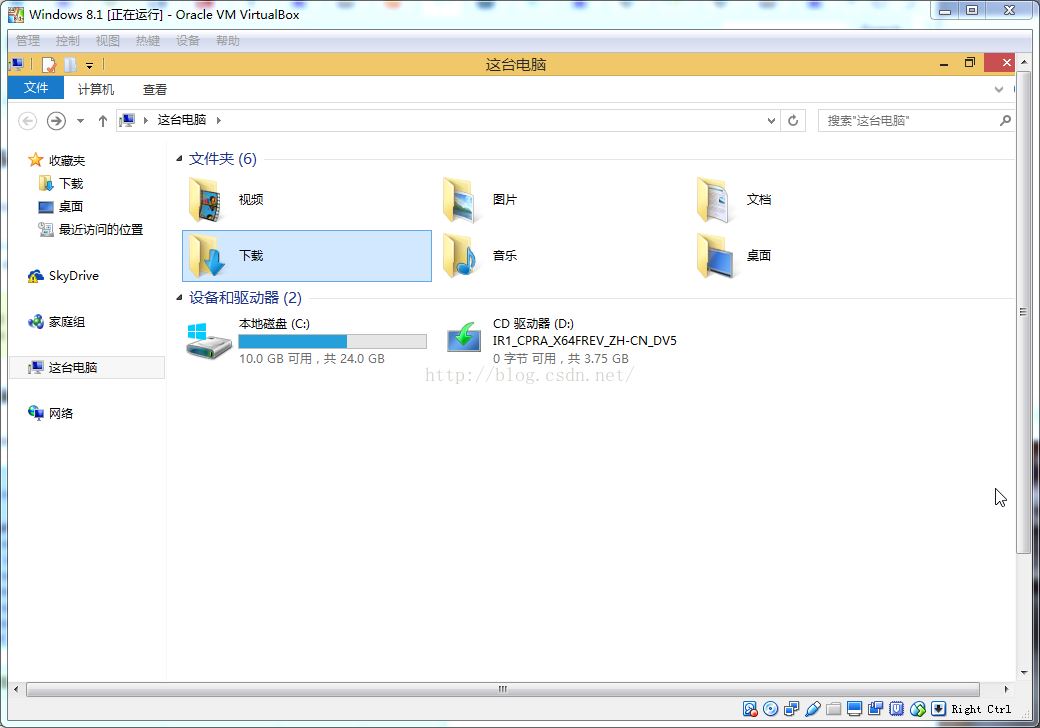Click the 这台电脑 breadcrumb in the address bar

182,120
